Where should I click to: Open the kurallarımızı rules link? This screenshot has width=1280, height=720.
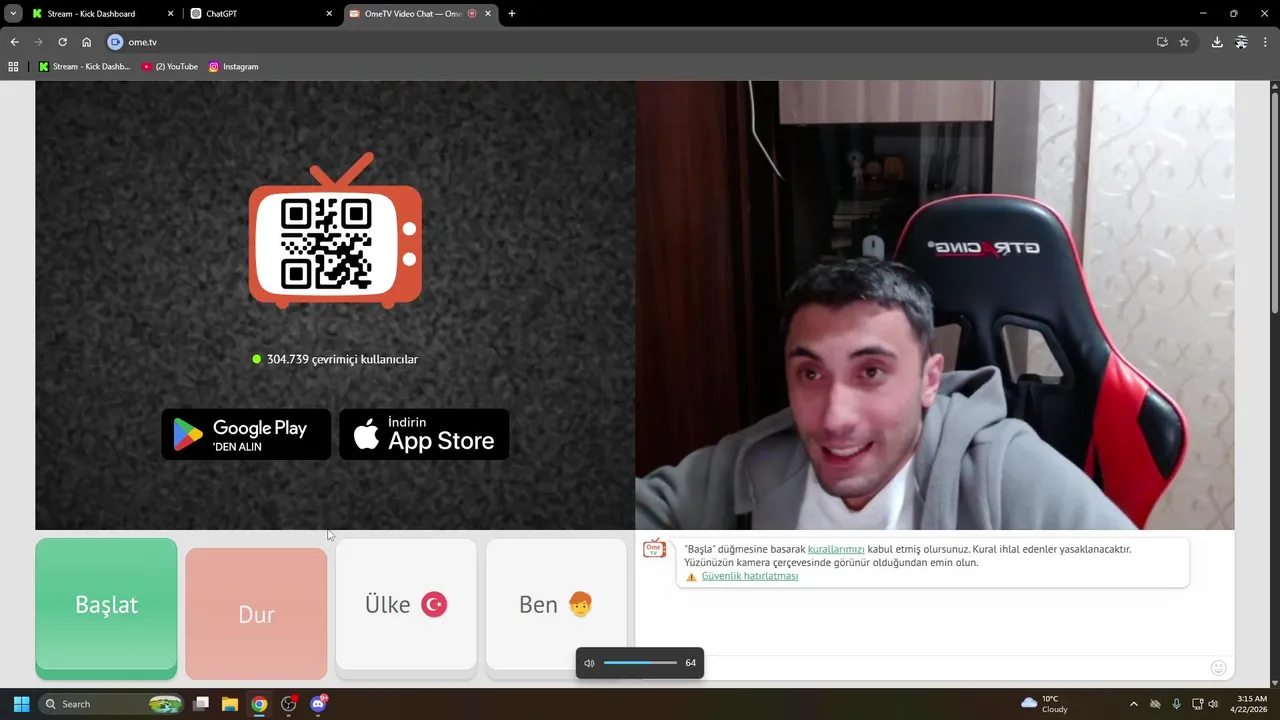point(836,549)
